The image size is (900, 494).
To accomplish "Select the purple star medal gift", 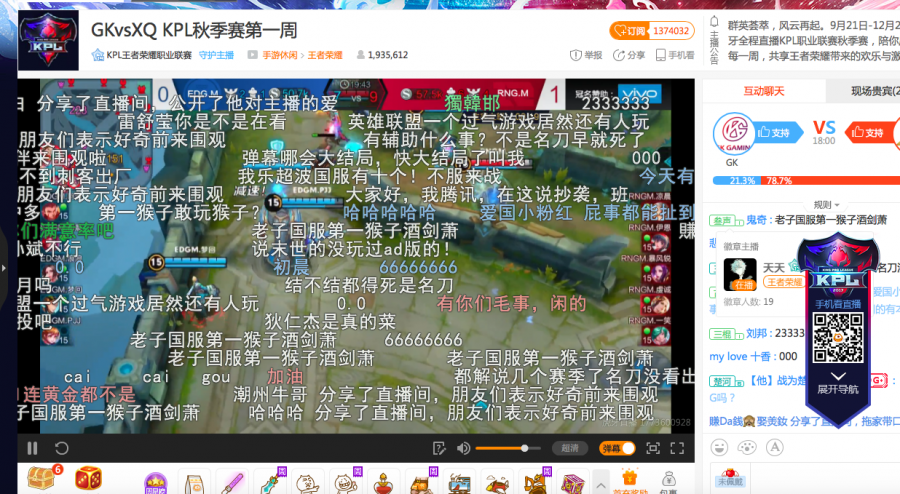I will pos(156,483).
